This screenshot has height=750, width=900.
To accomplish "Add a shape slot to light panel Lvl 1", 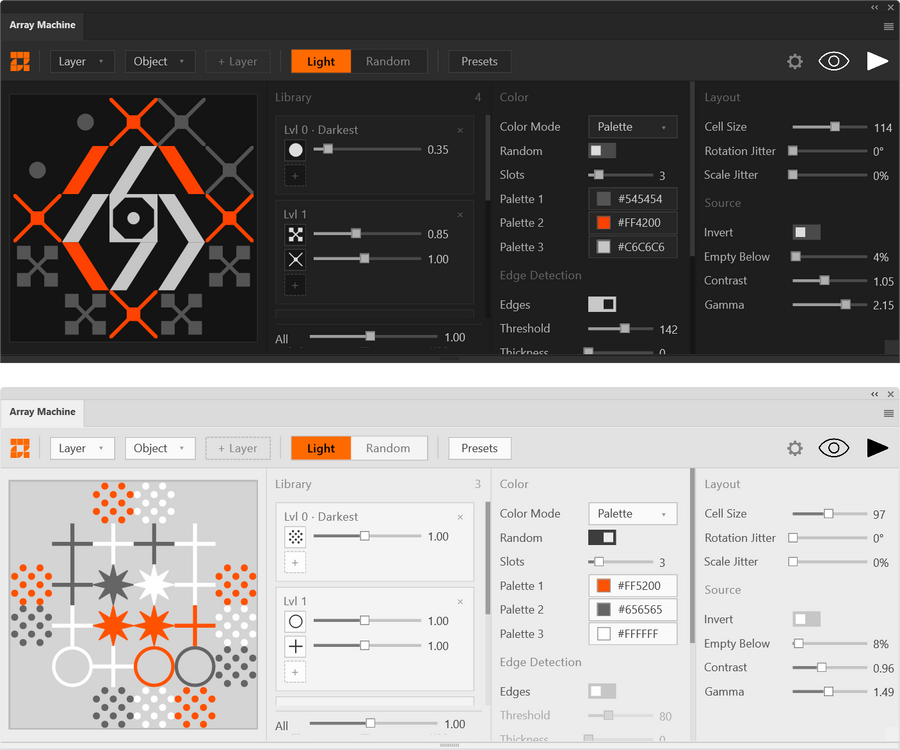I will click(x=295, y=672).
